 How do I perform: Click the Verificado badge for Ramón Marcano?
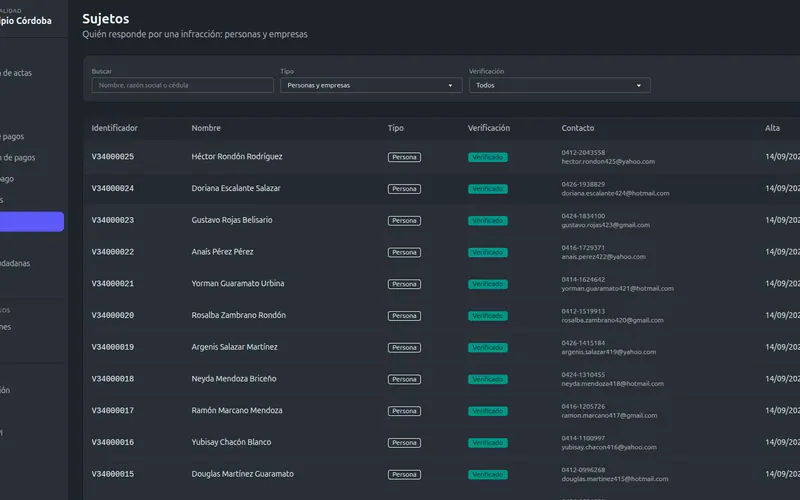[488, 411]
